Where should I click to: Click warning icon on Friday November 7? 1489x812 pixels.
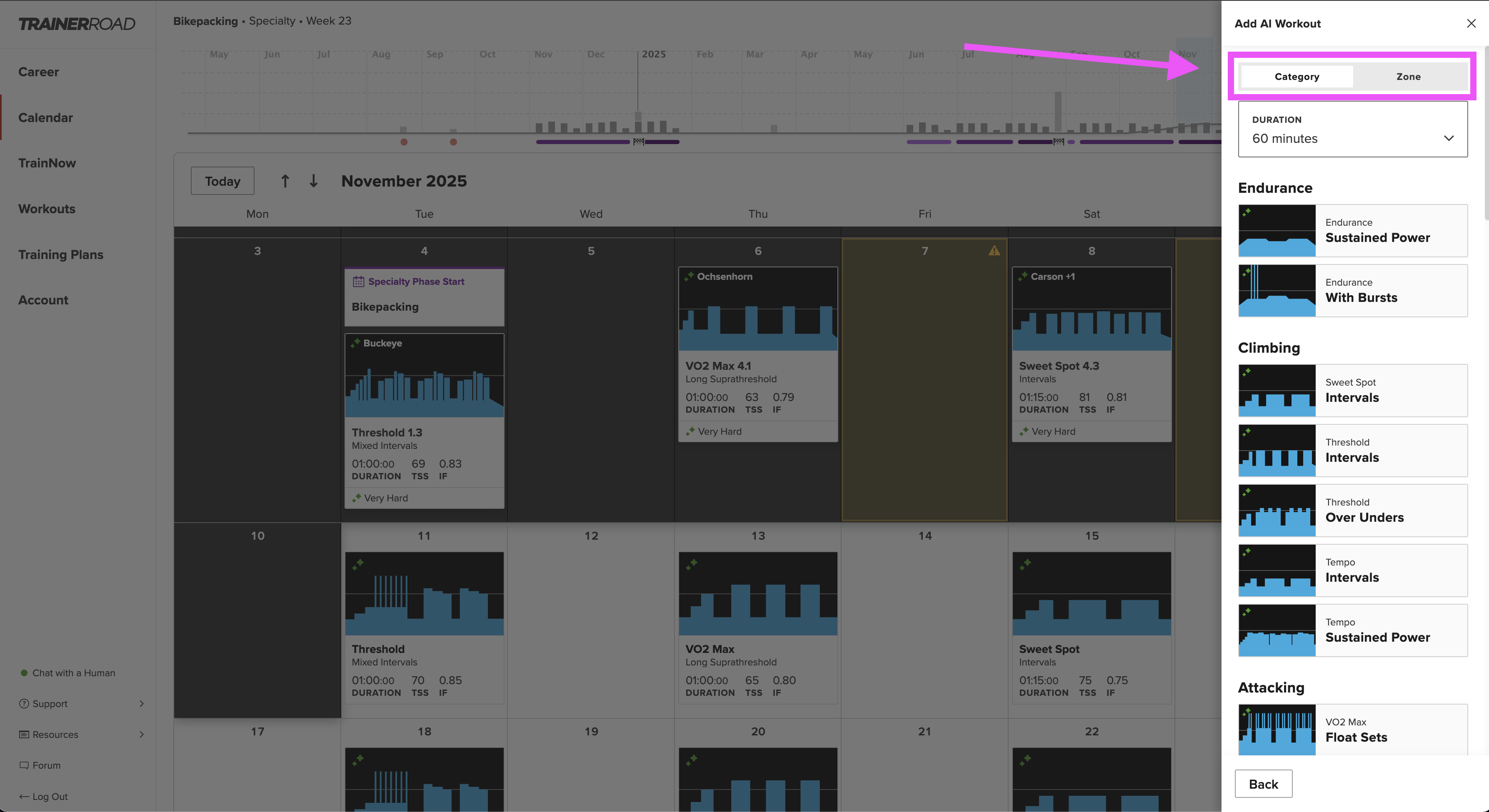pyautogui.click(x=994, y=250)
